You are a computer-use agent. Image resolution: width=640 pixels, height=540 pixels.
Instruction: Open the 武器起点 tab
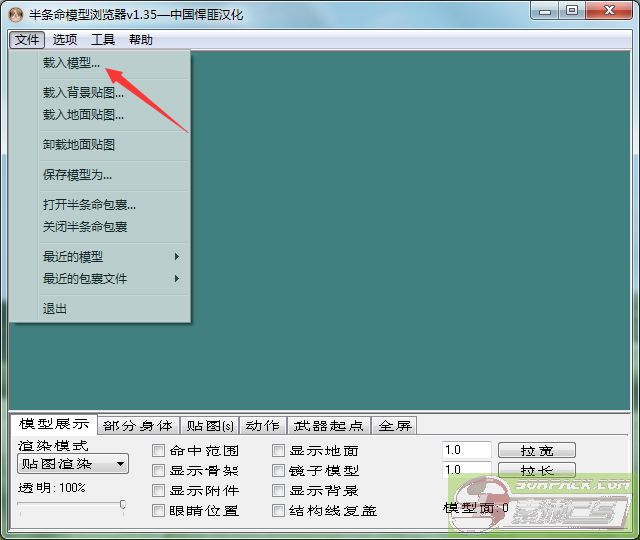pos(329,426)
